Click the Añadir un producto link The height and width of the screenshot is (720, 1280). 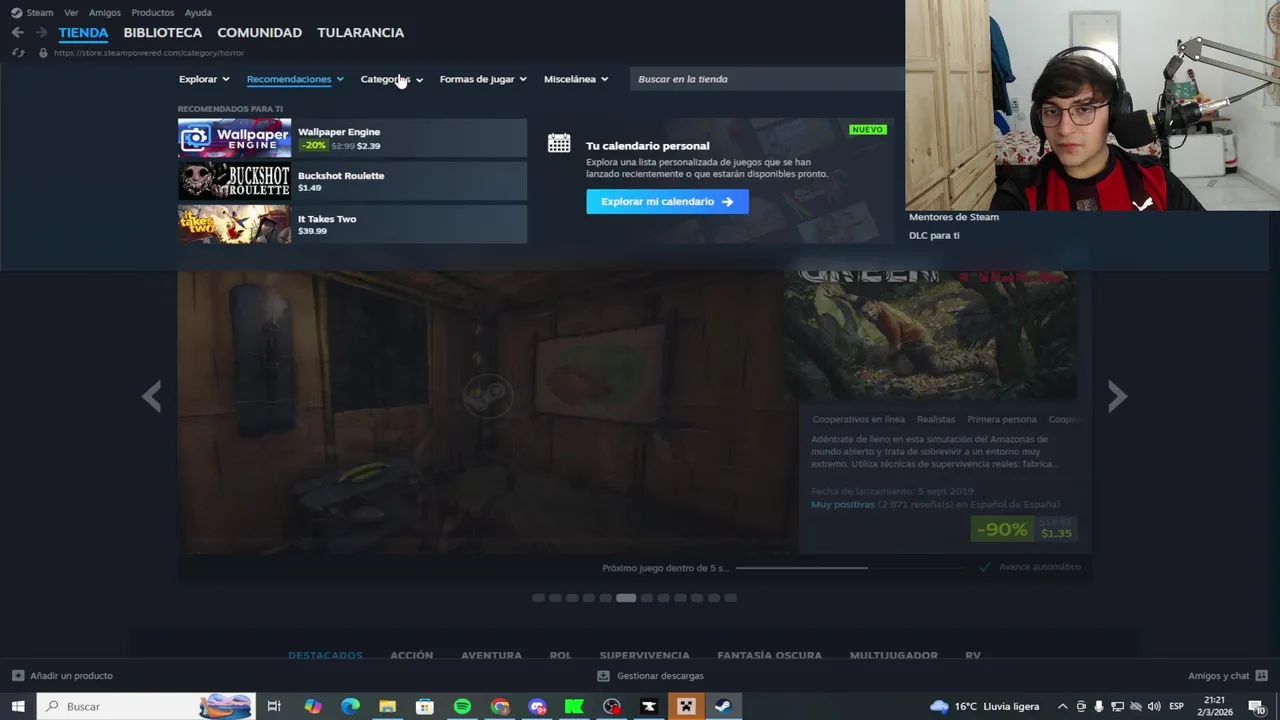coord(71,676)
